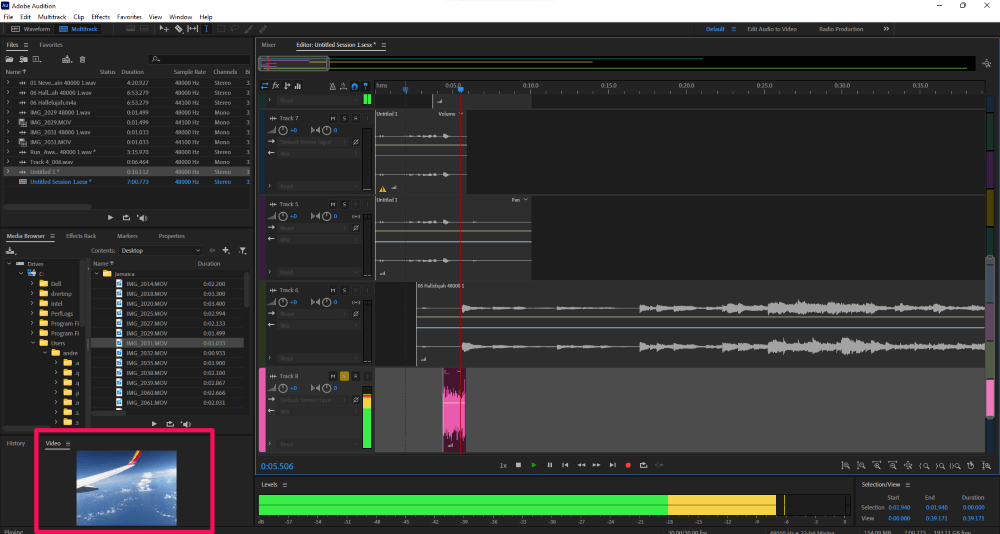Screen dimensions: 1000x534
Task: Switch to the Markers tab
Action: point(127,236)
